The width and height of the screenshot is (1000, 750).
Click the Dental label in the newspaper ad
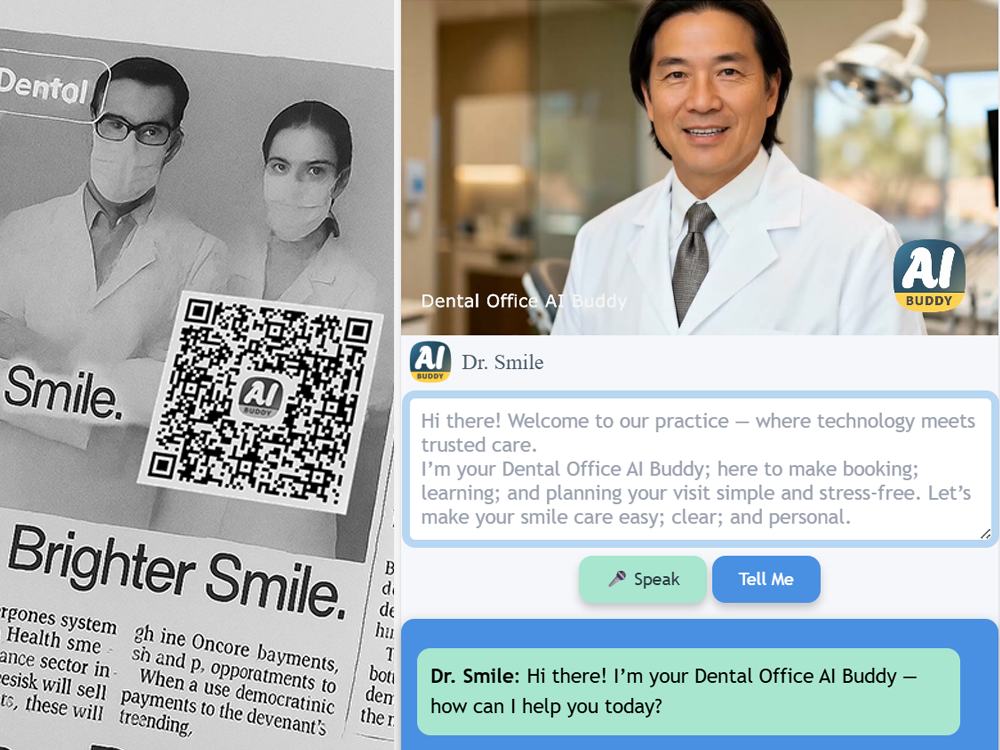[45, 86]
